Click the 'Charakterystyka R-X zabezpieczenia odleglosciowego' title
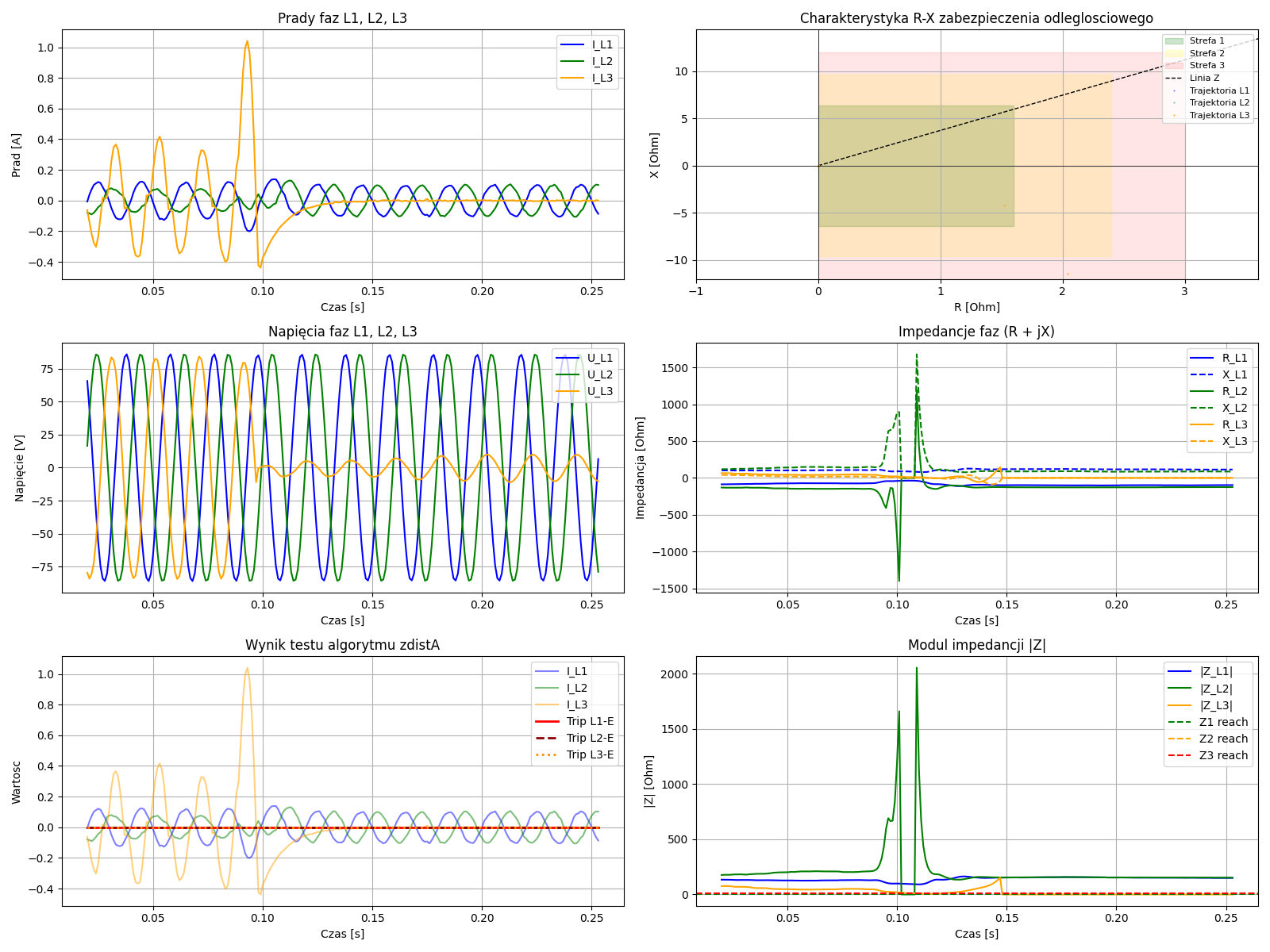 click(976, 18)
